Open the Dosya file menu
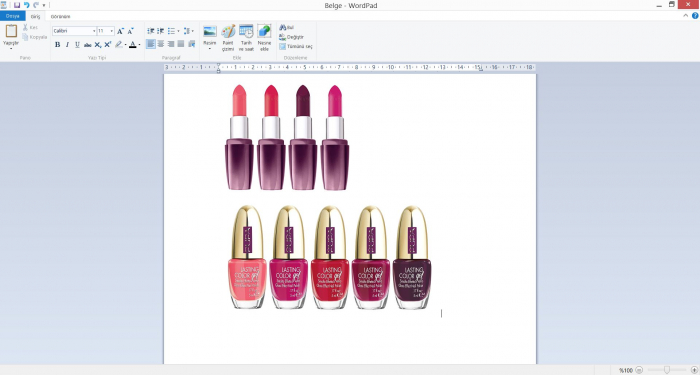The width and height of the screenshot is (700, 375). 12,16
